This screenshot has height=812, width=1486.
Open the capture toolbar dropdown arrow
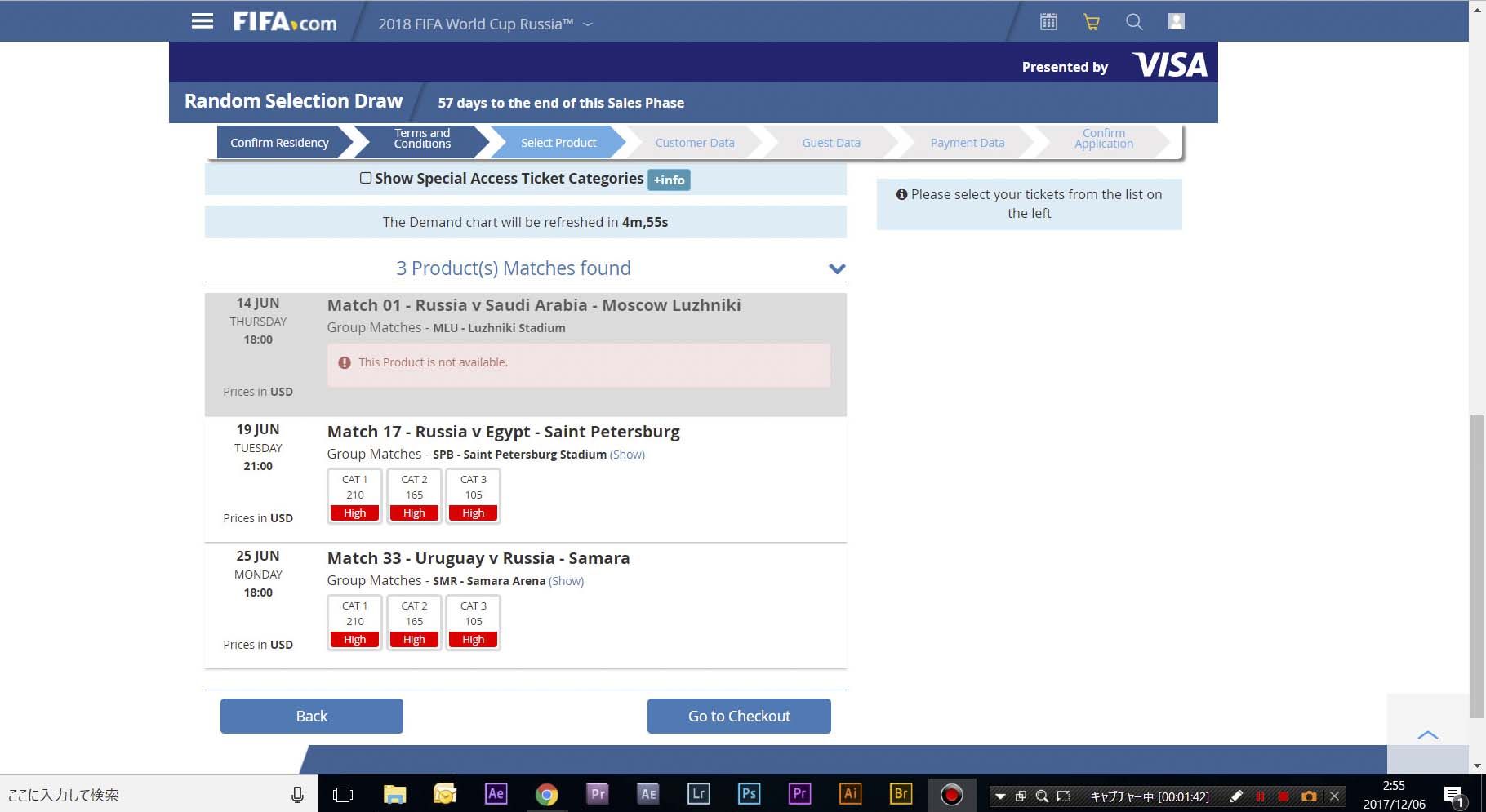(x=1000, y=796)
